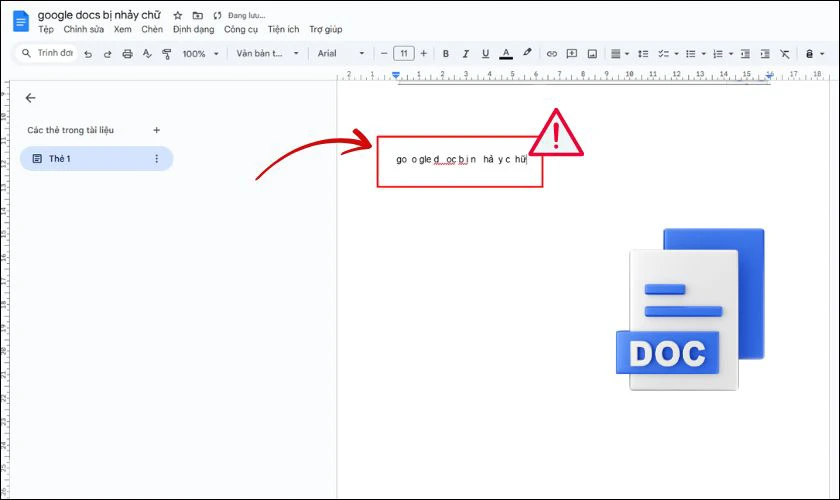Open the Định dạng menu
Image resolution: width=840 pixels, height=500 pixels.
tap(193, 29)
